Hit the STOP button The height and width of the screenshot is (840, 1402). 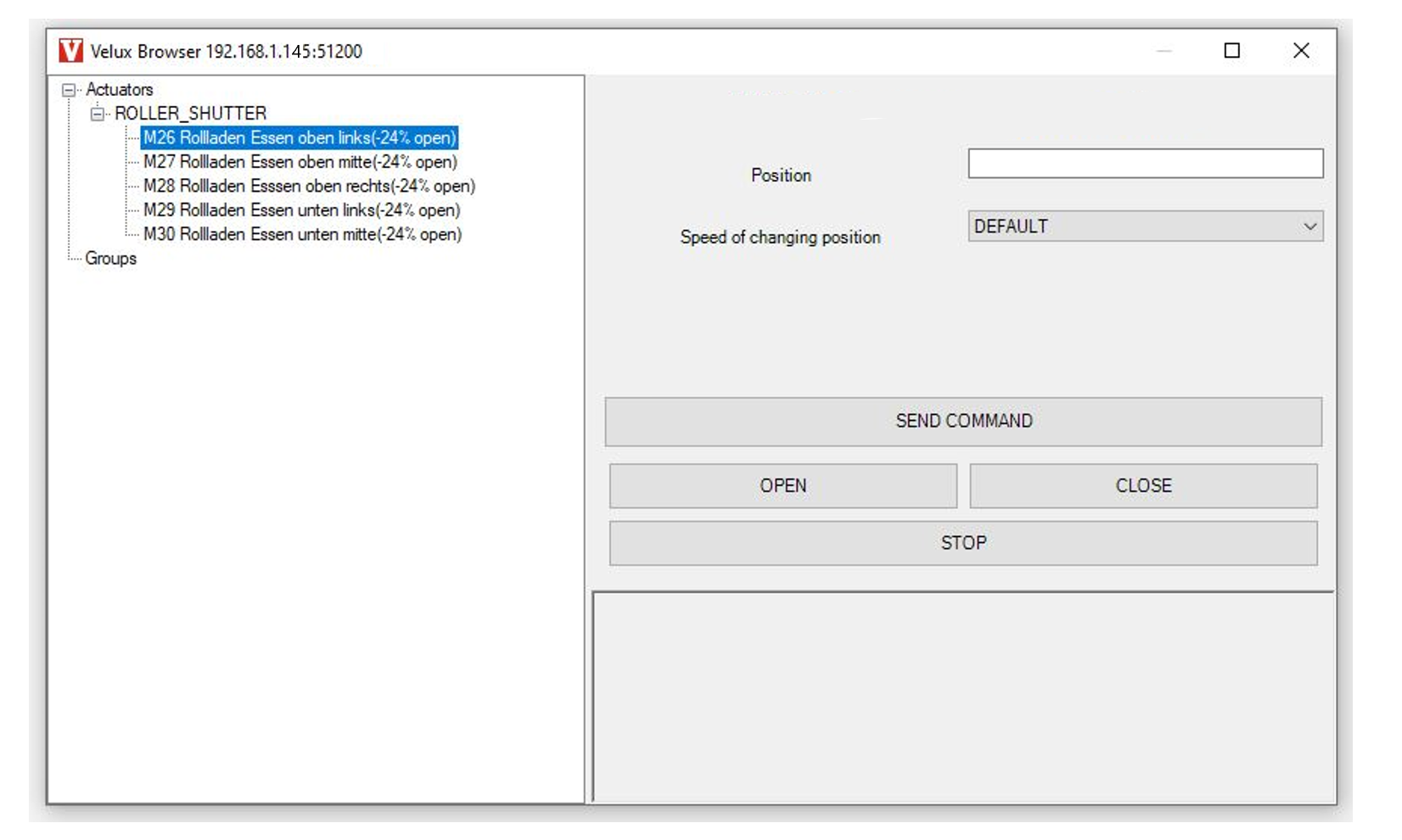[962, 543]
